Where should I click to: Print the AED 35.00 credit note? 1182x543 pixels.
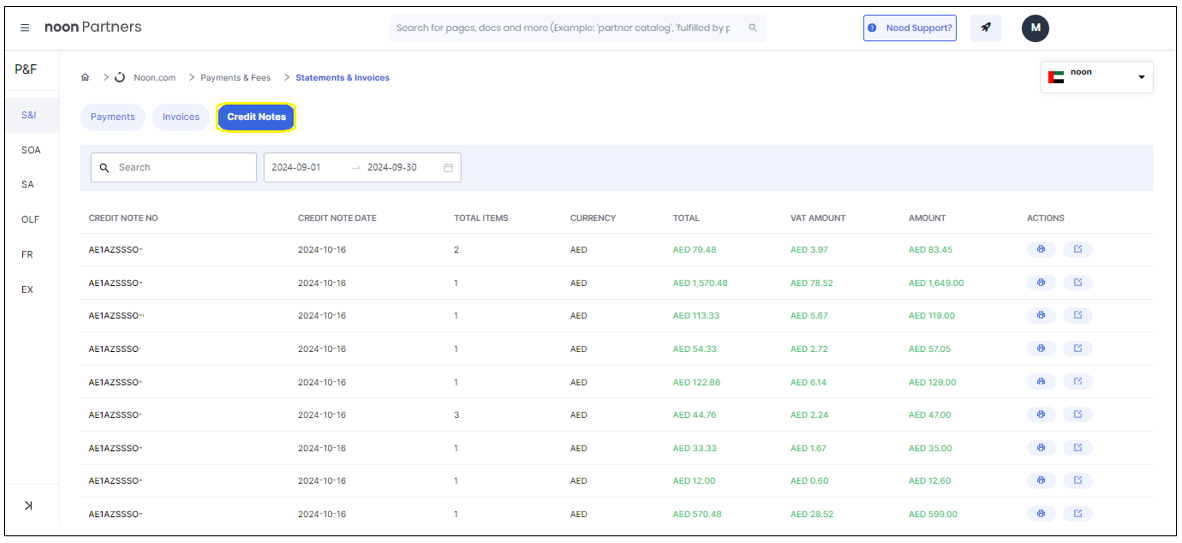(1041, 448)
